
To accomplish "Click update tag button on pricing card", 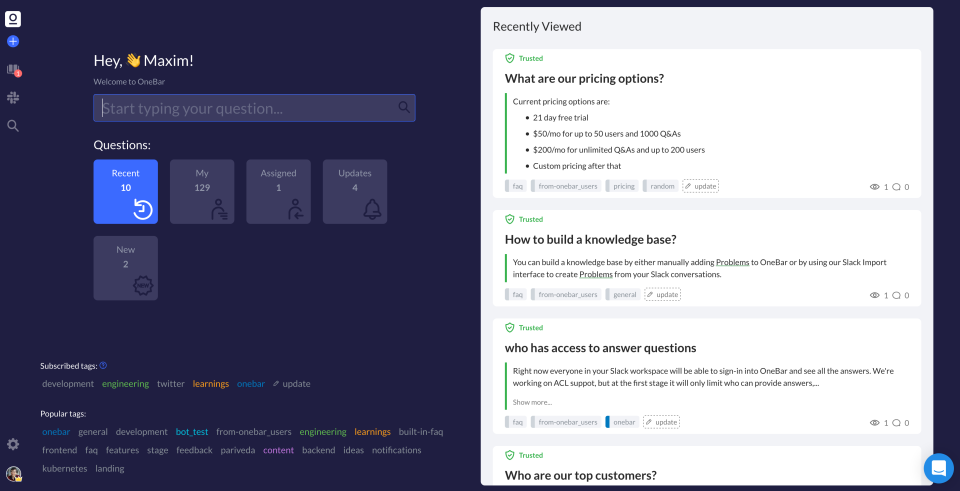I will coord(700,186).
